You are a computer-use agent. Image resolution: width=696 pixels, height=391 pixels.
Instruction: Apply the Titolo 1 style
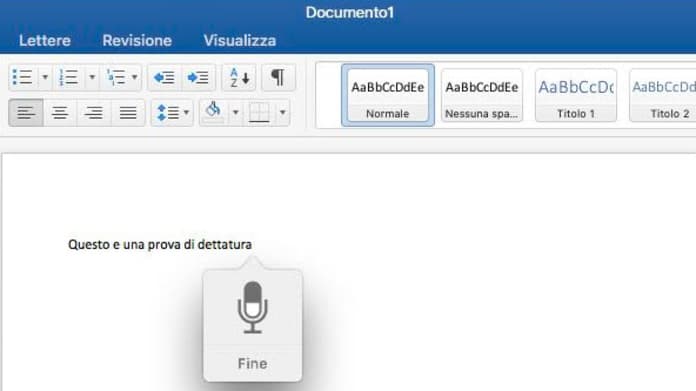coord(576,95)
